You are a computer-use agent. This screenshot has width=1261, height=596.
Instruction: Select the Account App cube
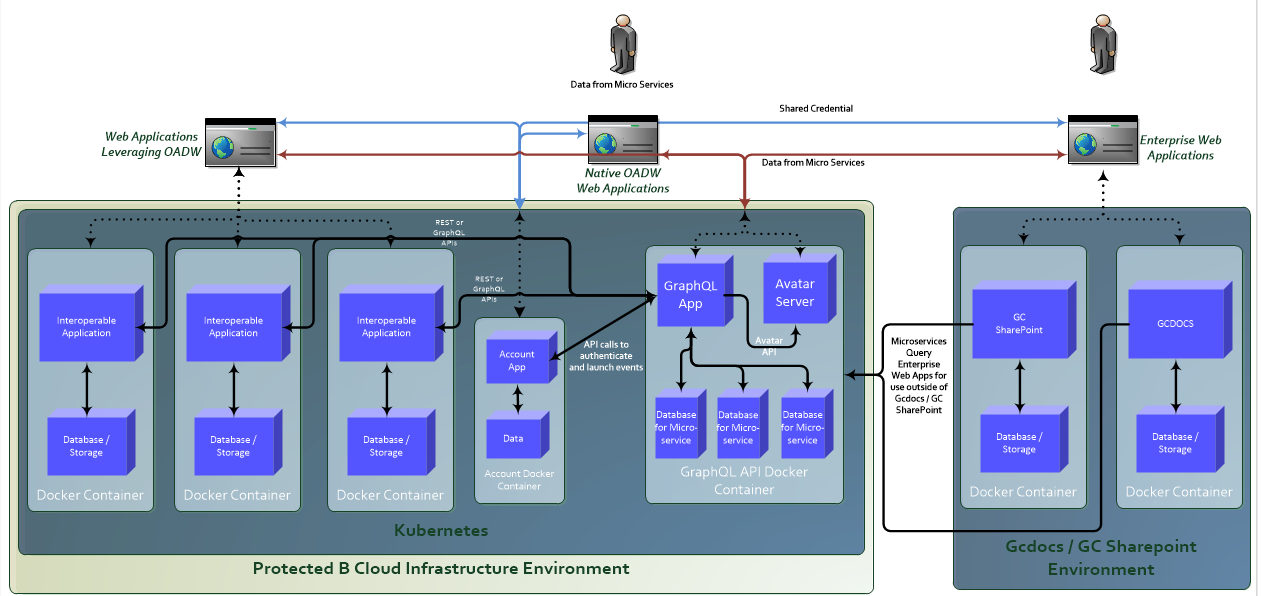518,360
